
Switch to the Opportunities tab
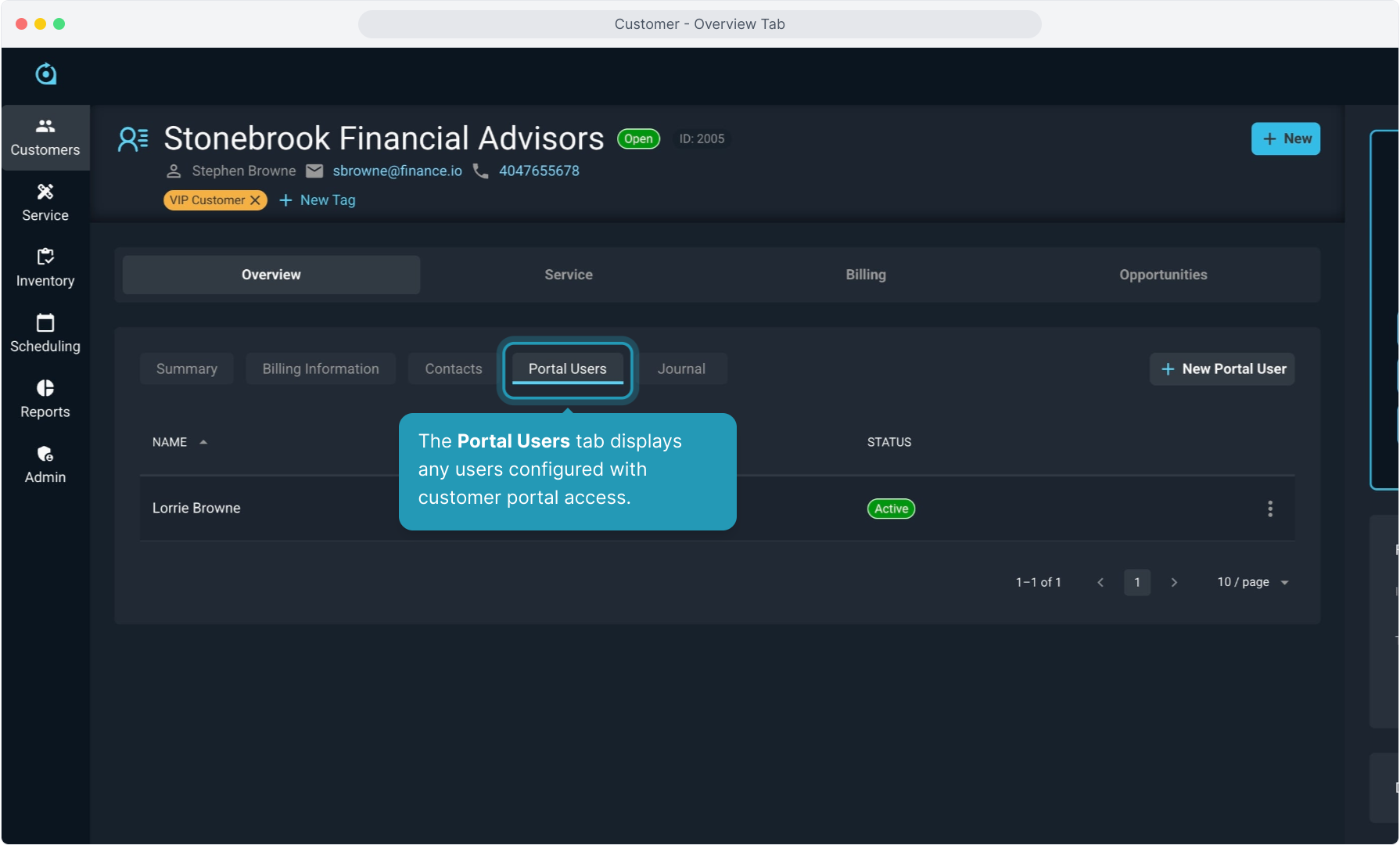click(x=1163, y=275)
